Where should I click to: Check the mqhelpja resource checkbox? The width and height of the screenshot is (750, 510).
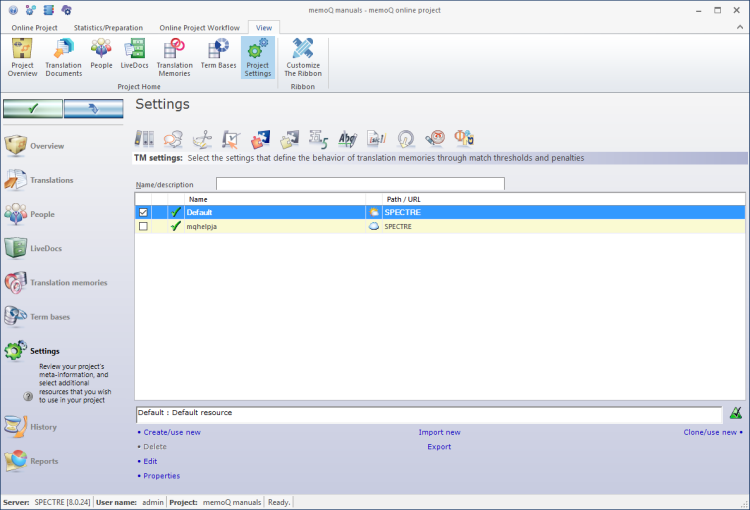[144, 227]
